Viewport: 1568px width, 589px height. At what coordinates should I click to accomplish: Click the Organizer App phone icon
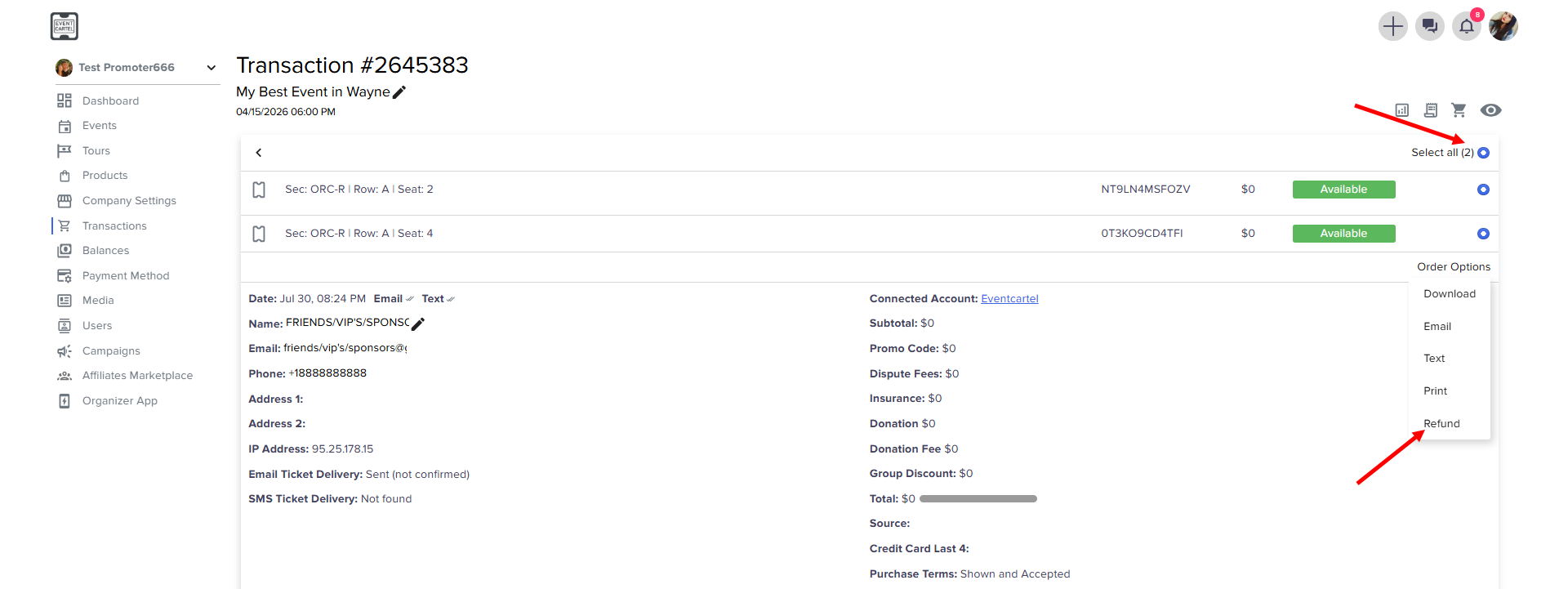pos(65,401)
